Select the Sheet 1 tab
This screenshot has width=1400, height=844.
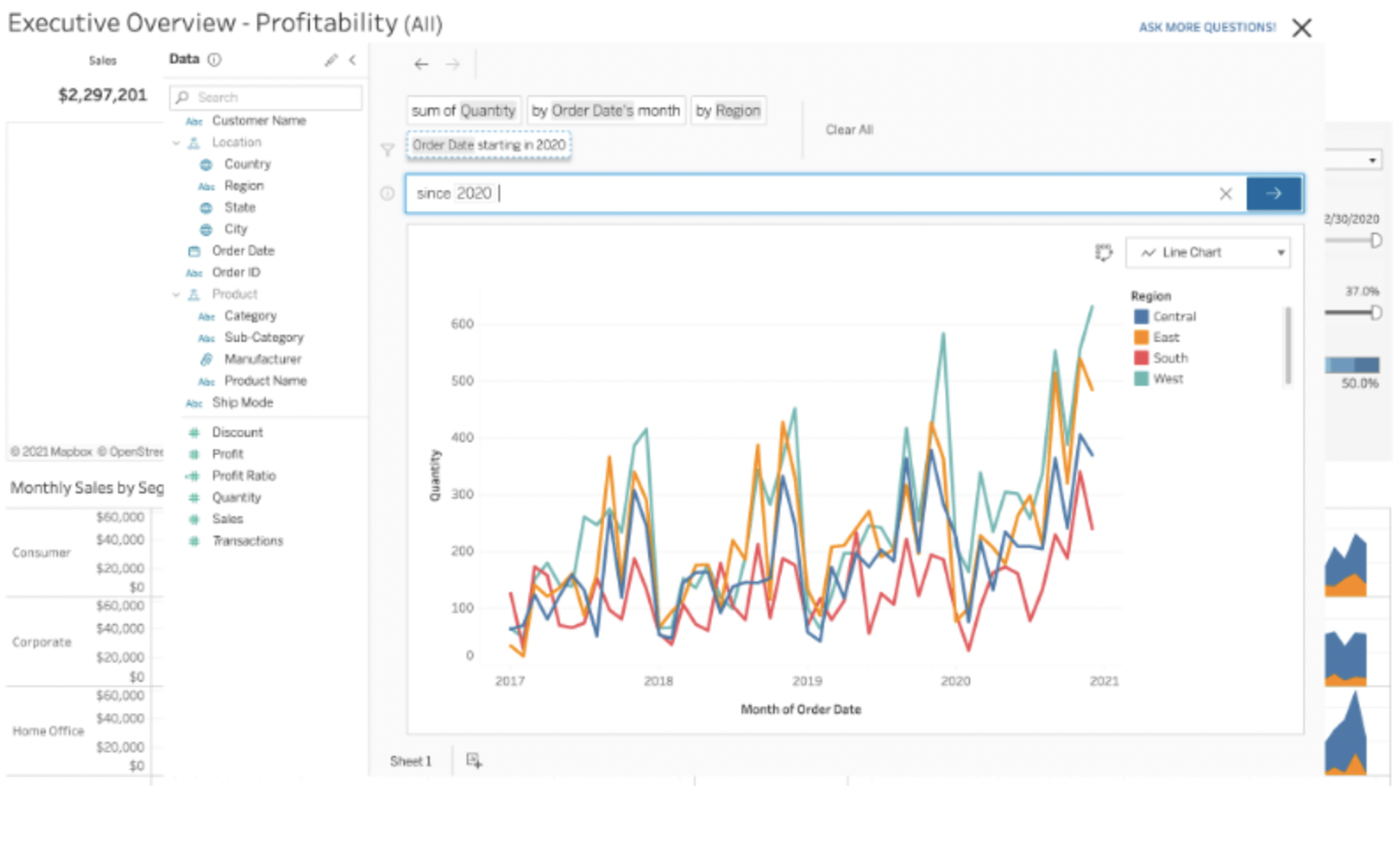click(x=411, y=761)
